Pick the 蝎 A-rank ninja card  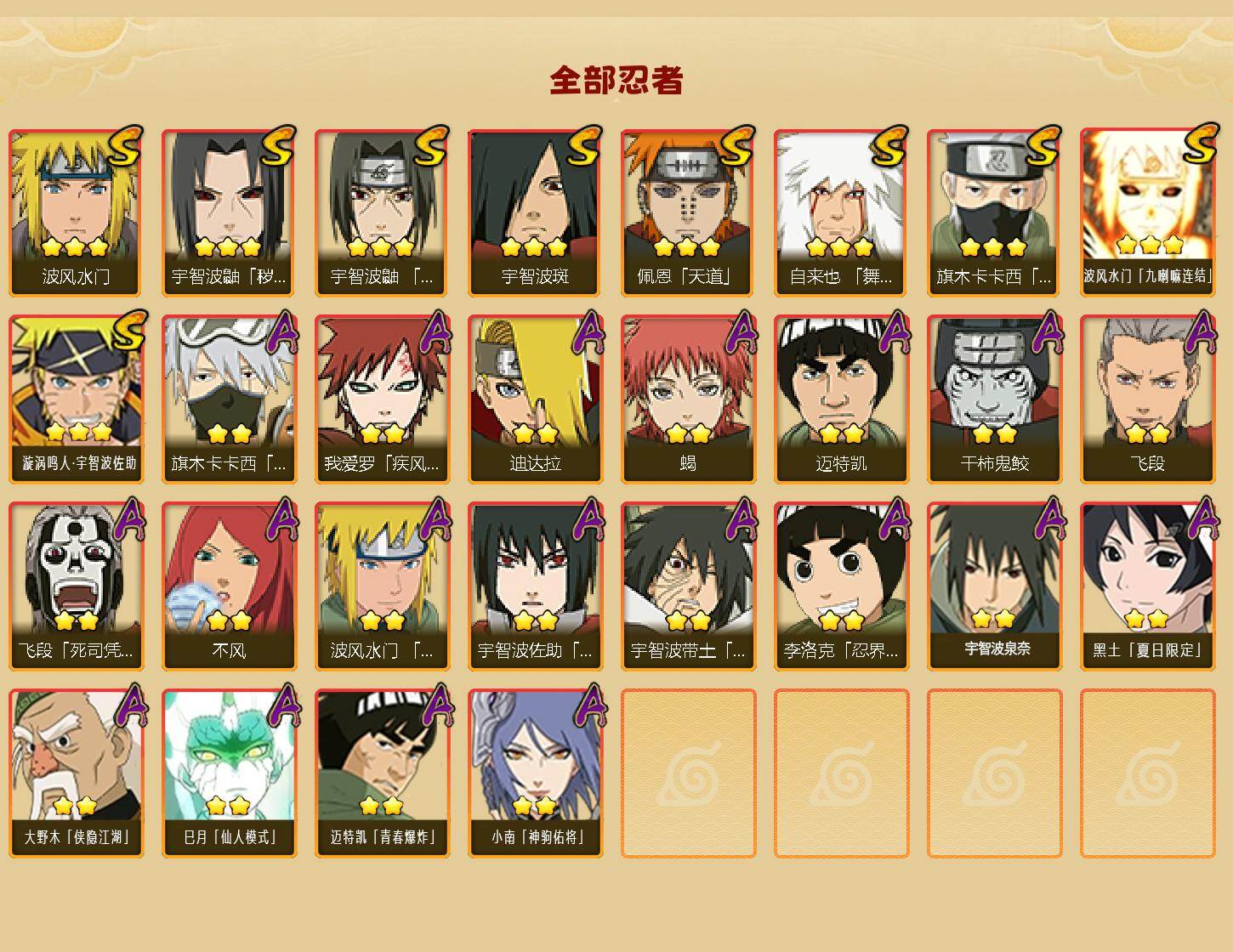click(688, 399)
